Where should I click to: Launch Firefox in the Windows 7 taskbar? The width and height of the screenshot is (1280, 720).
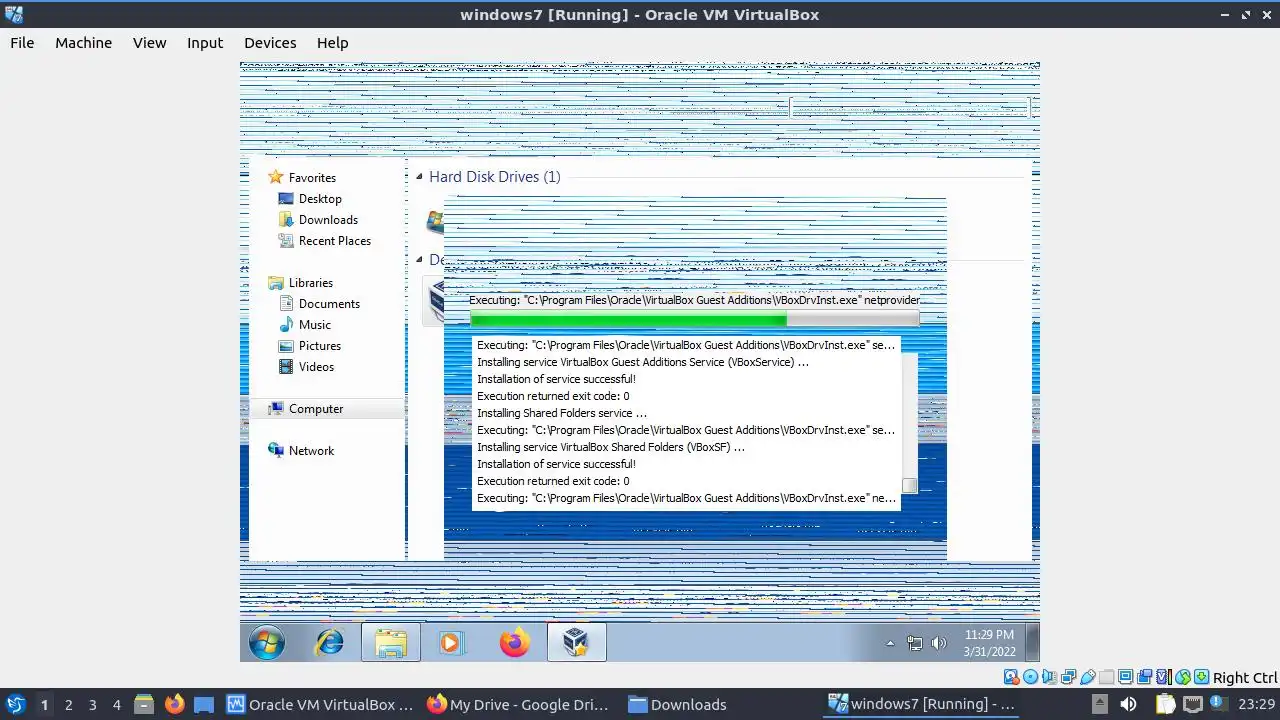tap(514, 642)
